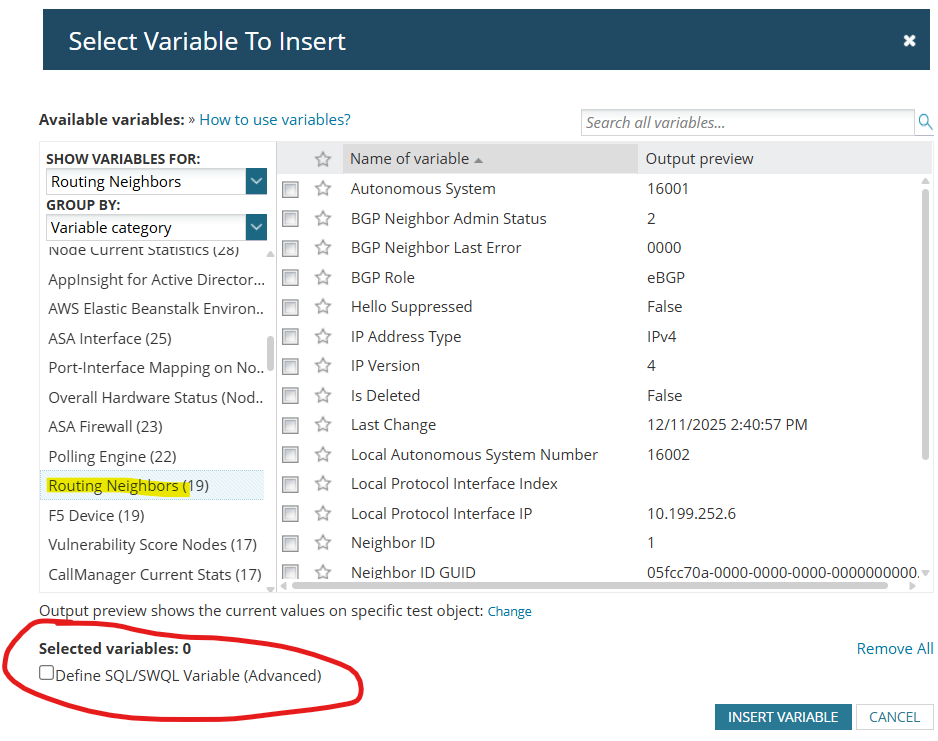The width and height of the screenshot is (938, 741).
Task: Check the Neighbor ID checkbox
Action: (291, 543)
